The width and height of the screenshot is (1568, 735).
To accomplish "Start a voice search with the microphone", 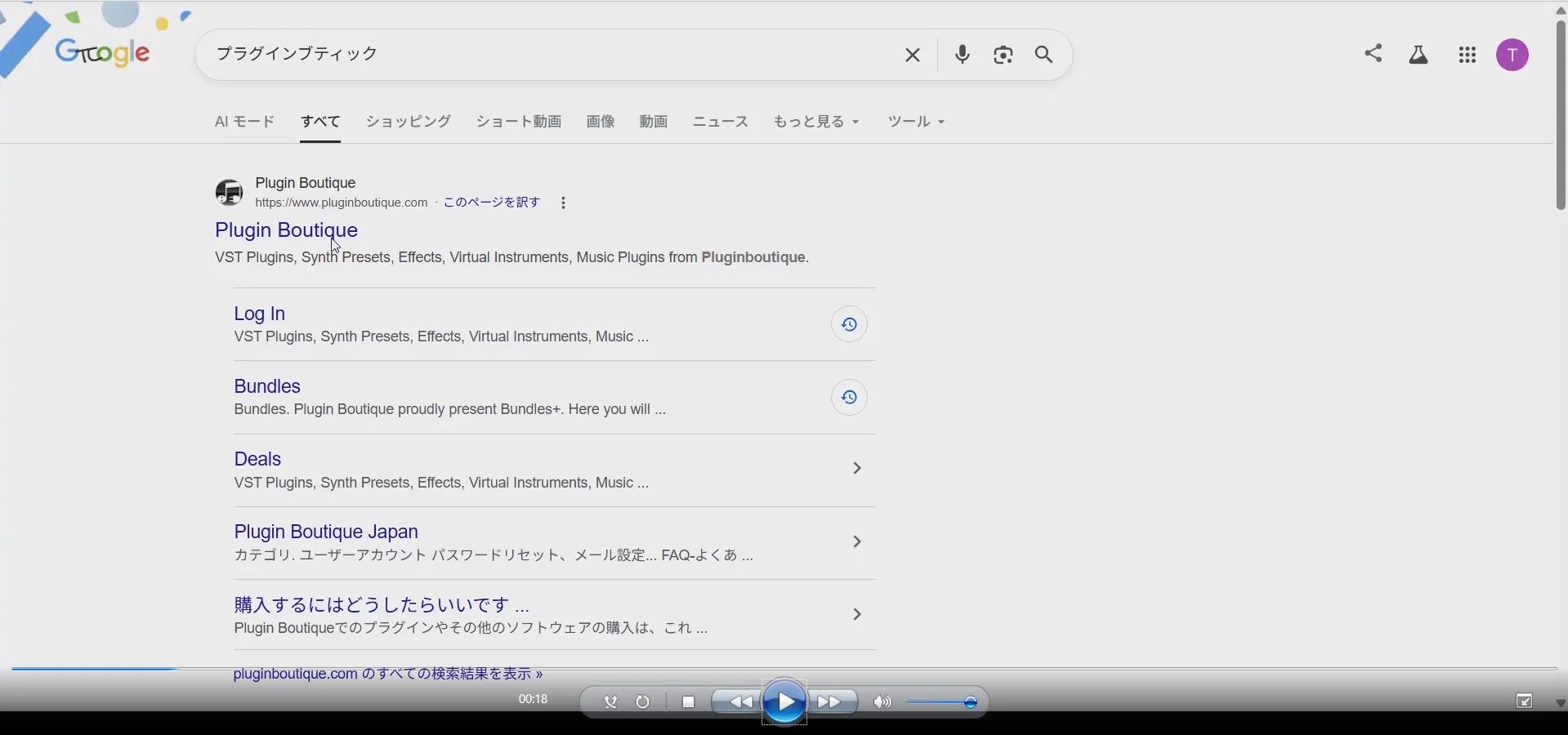I will point(963,55).
